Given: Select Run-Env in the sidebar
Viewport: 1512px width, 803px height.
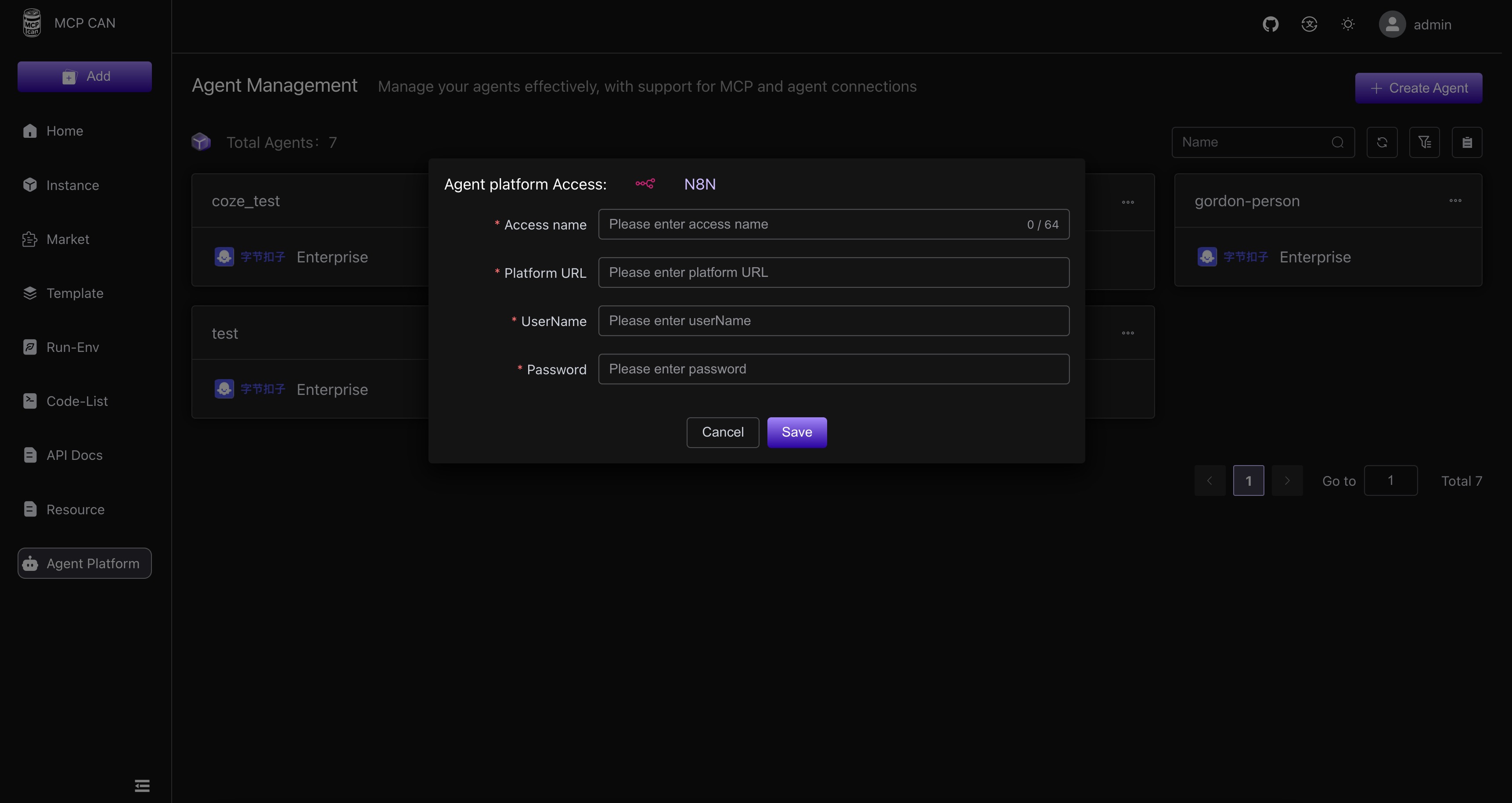Looking at the screenshot, I should tap(72, 347).
